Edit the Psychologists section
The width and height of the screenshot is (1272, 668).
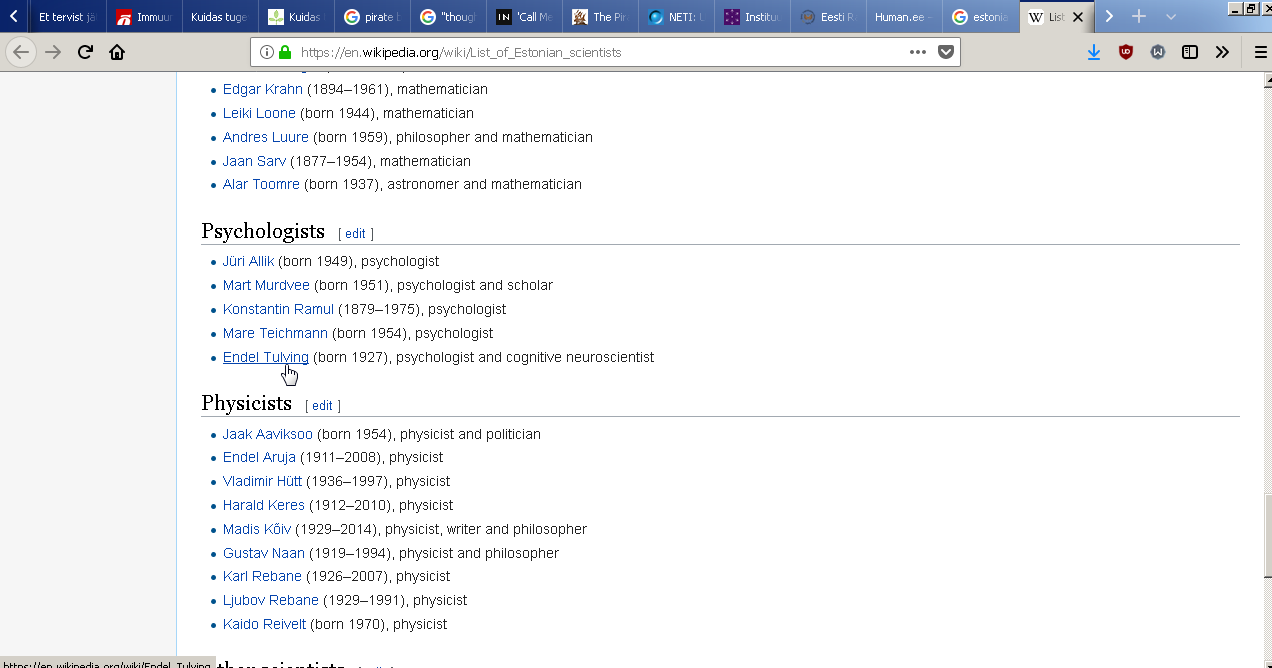click(x=355, y=233)
